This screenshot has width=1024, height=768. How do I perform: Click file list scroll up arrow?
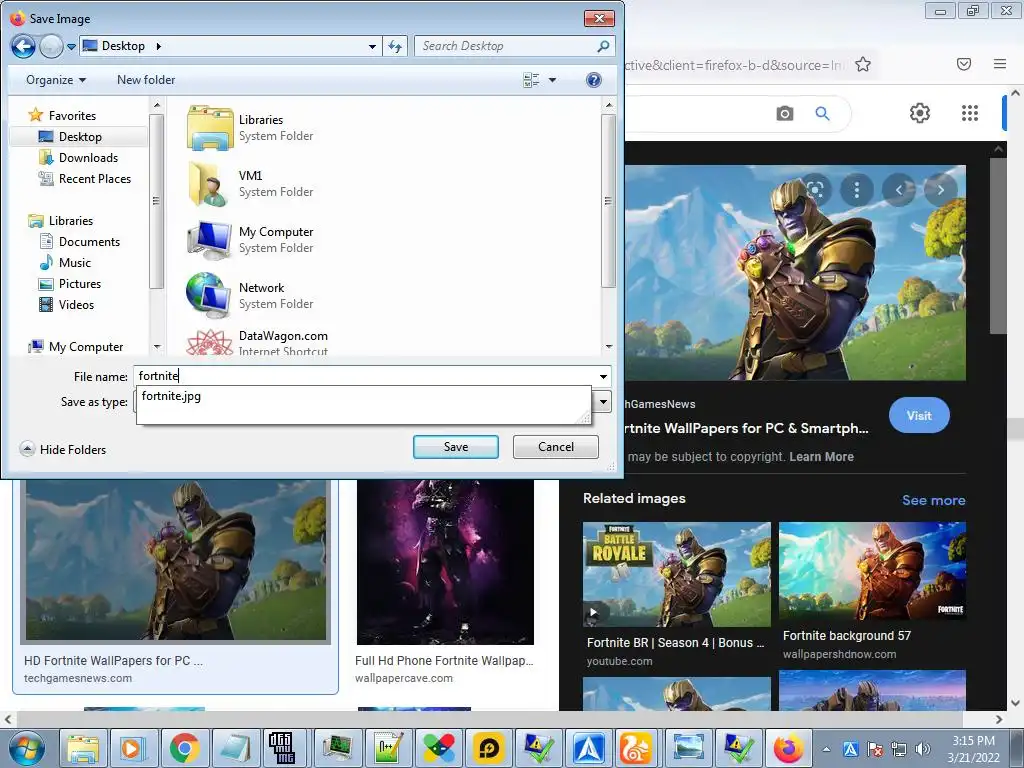(x=609, y=105)
